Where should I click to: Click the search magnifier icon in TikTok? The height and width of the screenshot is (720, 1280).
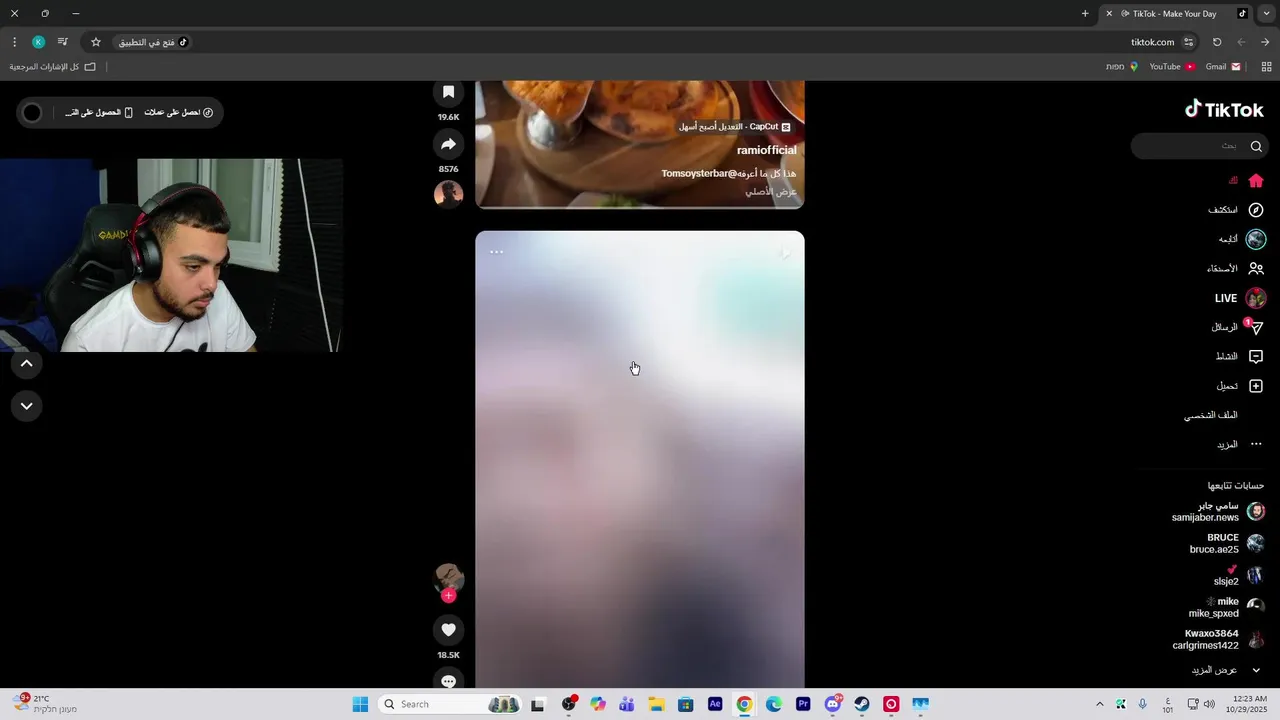tap(1256, 146)
